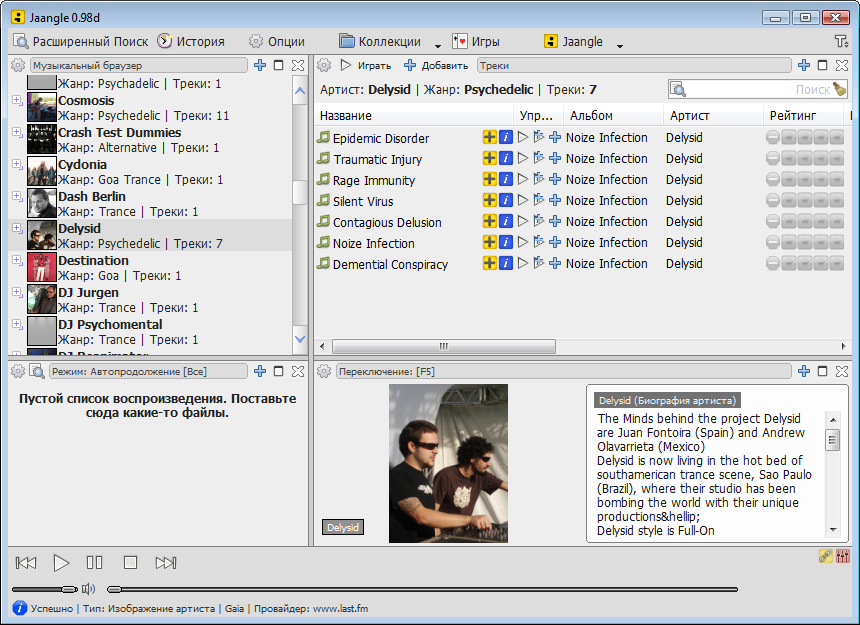Close the playlist pane with its X icon
Screen dimensions: 860x625
point(298,371)
